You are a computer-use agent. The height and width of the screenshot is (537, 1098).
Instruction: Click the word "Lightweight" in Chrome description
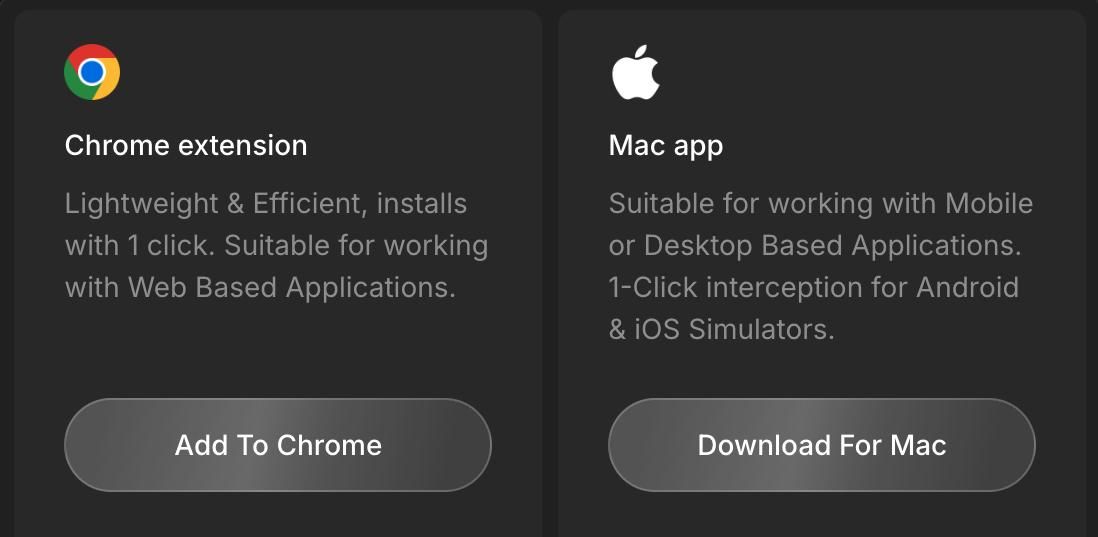pyautogui.click(x=141, y=204)
